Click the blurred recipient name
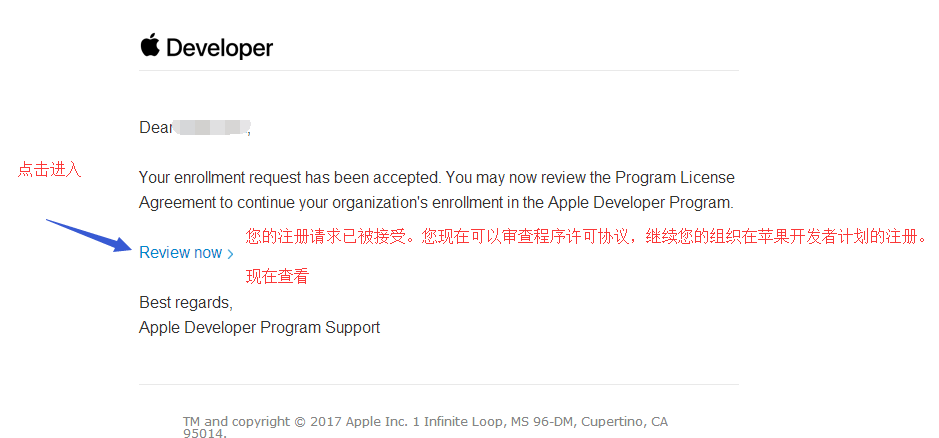 (x=210, y=128)
